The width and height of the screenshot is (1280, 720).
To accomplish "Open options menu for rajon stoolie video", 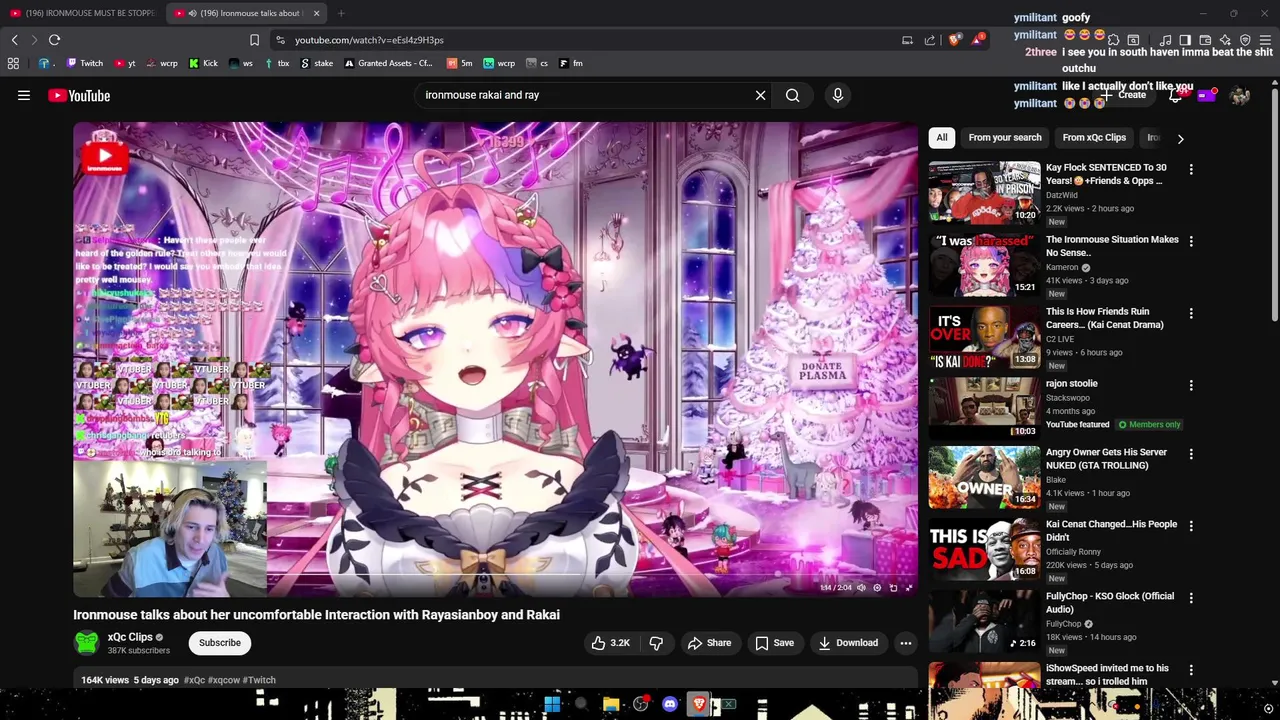I will point(1191,386).
